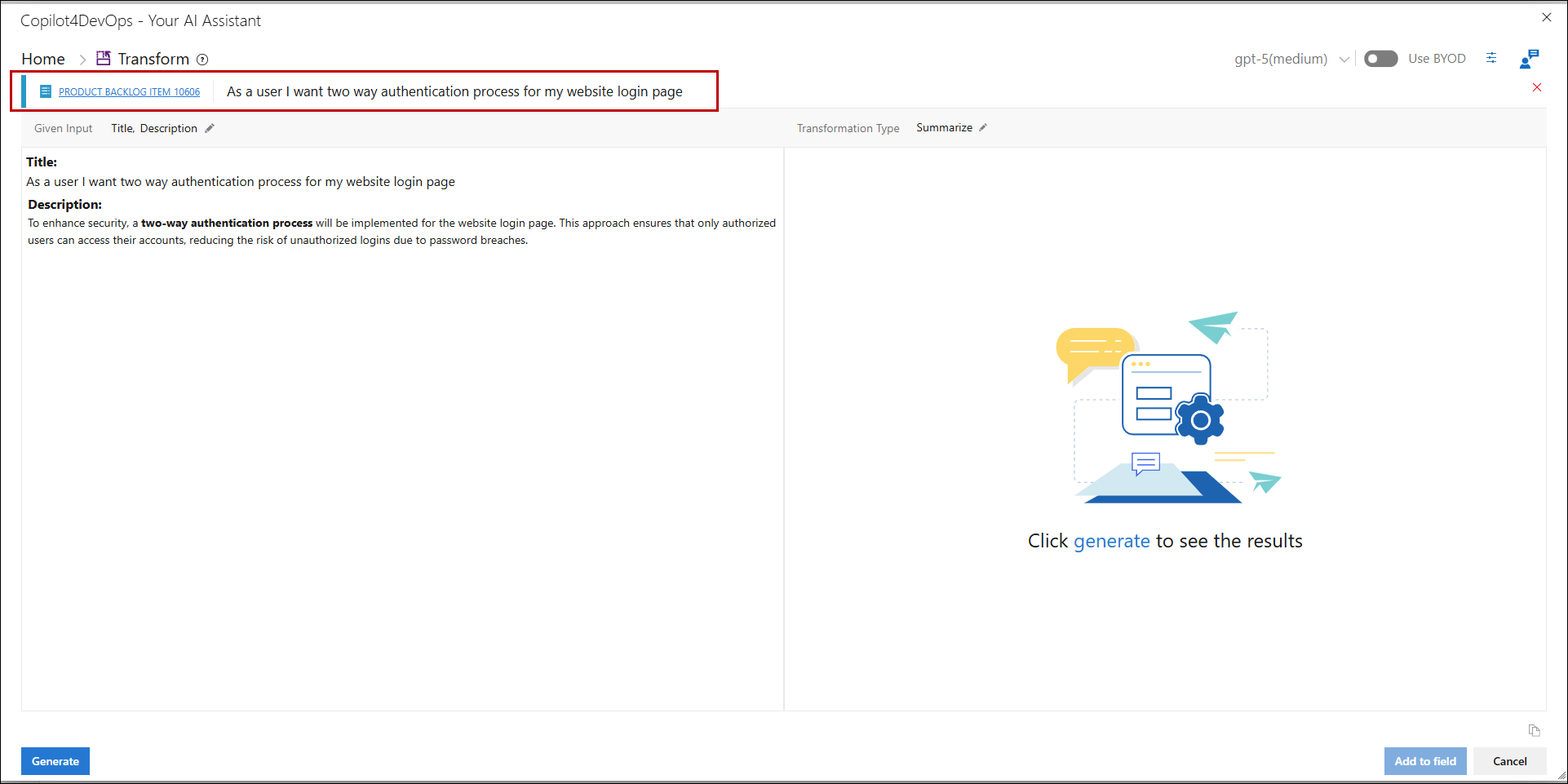Click the Title, Description input selection

(x=154, y=128)
